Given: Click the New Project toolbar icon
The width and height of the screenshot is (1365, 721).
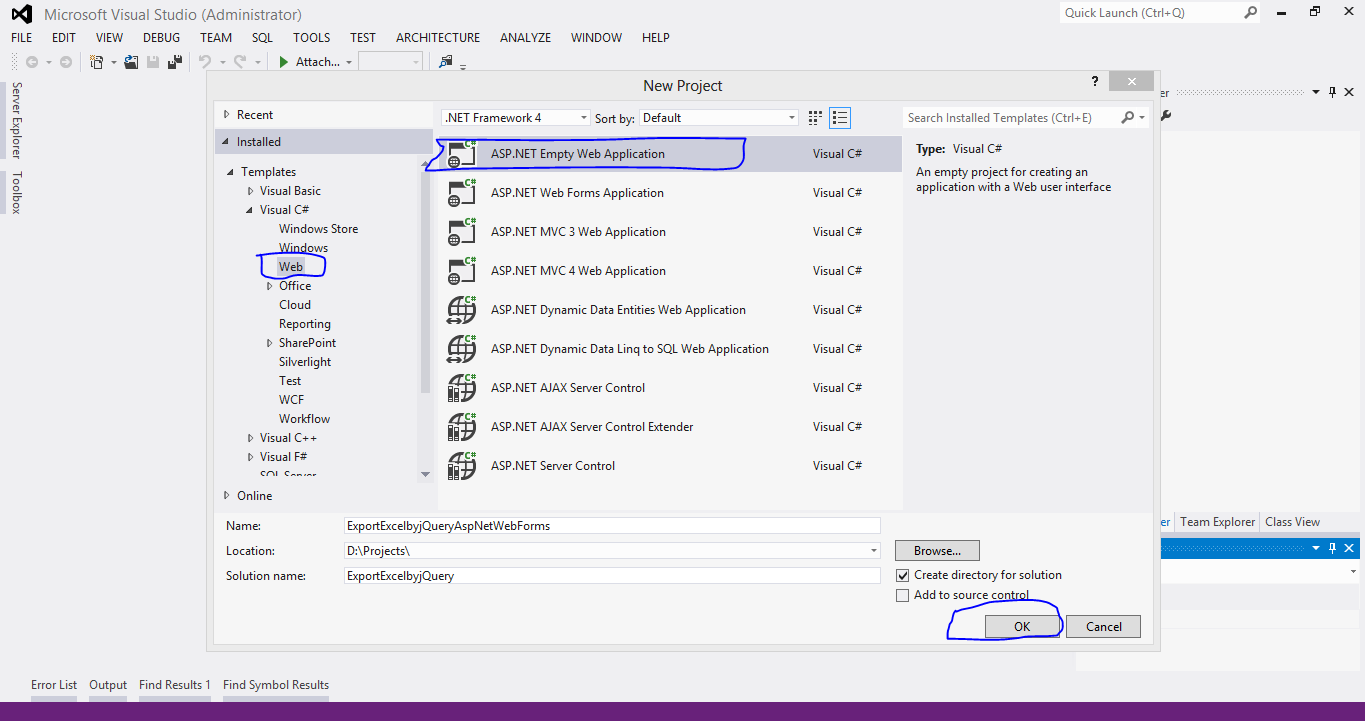Looking at the screenshot, I should tap(97, 62).
